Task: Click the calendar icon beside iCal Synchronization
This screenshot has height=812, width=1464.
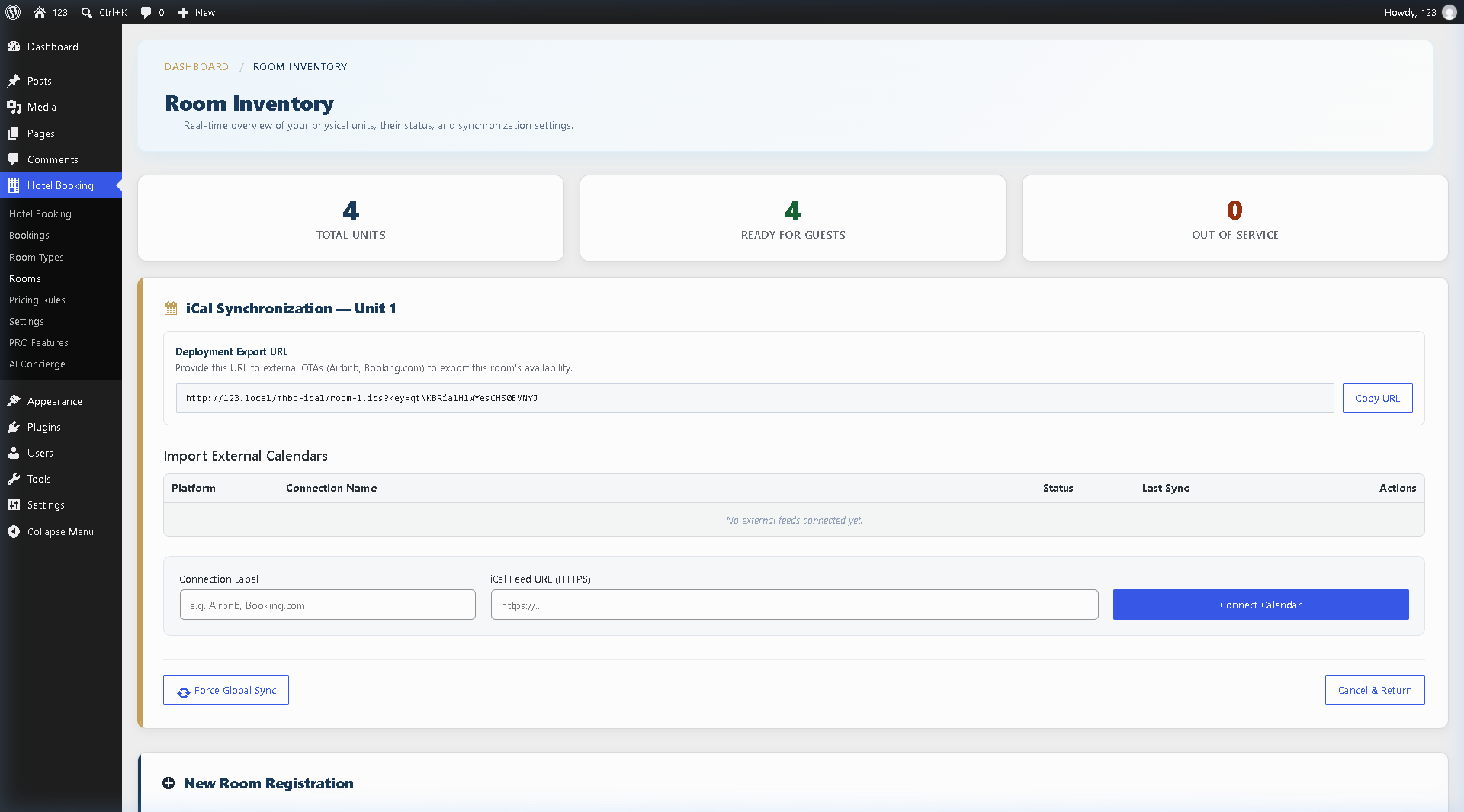Action: [x=171, y=309]
